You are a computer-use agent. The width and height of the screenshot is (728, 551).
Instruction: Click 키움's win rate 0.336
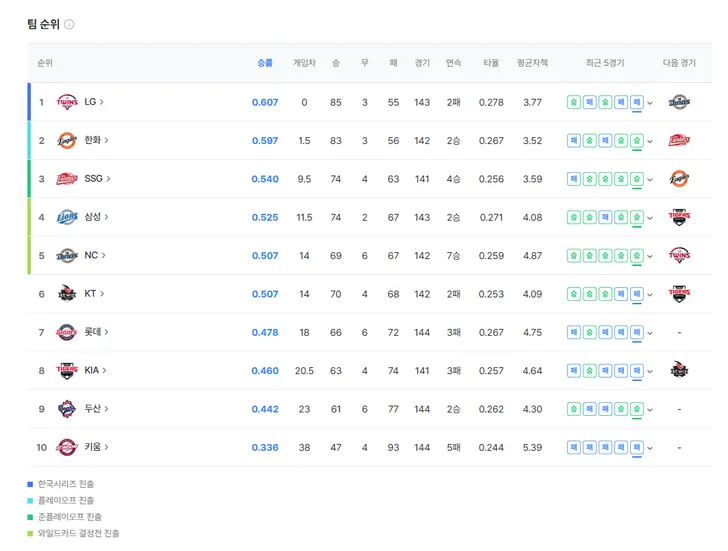(x=265, y=447)
